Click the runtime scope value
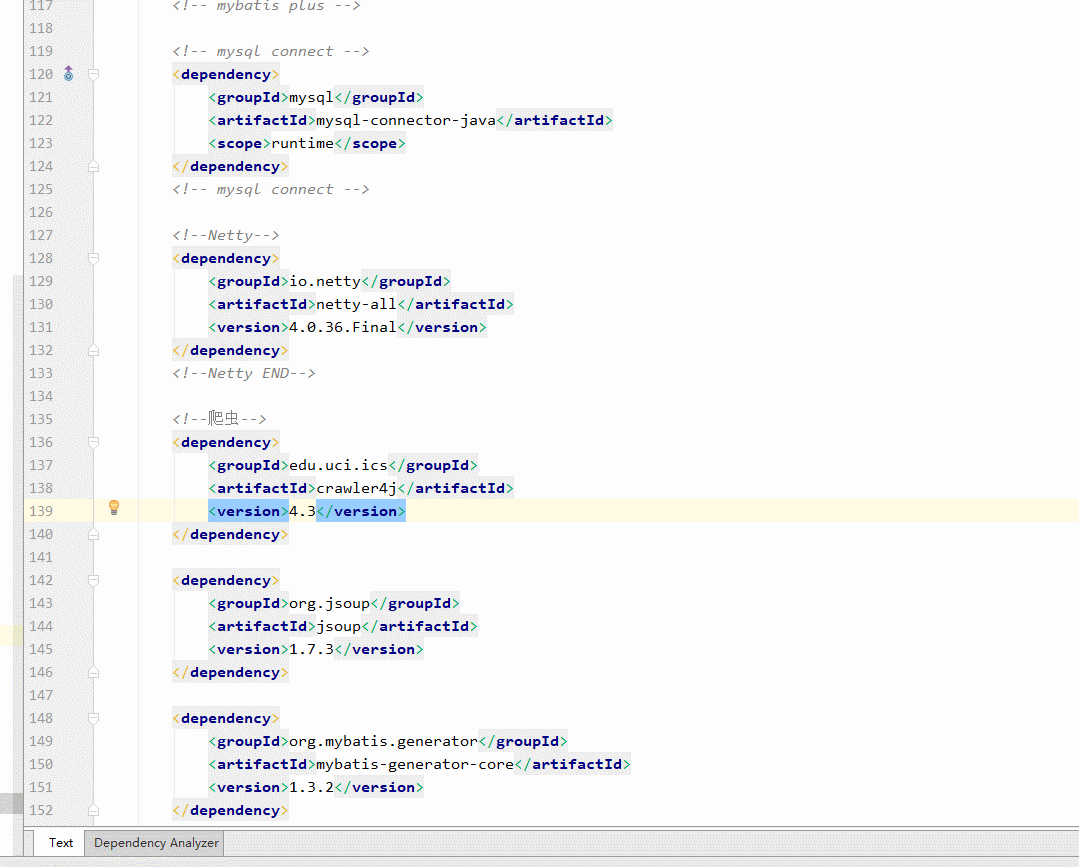Image resolution: width=1079 pixels, height=867 pixels. click(302, 143)
